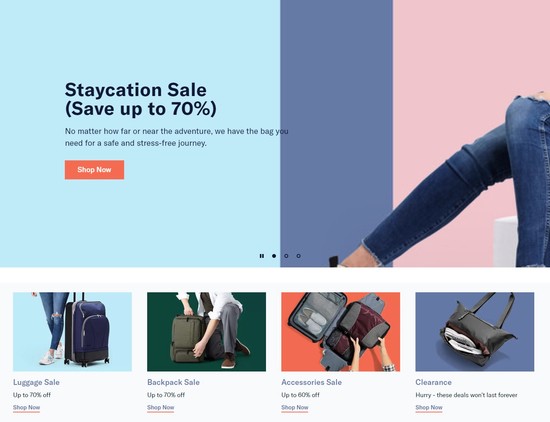Click the Clearance heading
The width and height of the screenshot is (550, 422).
(x=434, y=382)
